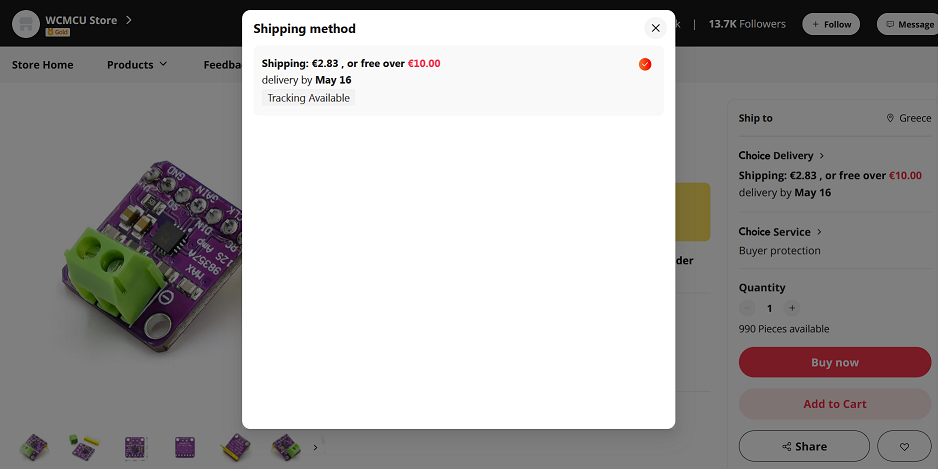The width and height of the screenshot is (938, 469).
Task: Expand the Products dropdown menu
Action: [x=137, y=65]
